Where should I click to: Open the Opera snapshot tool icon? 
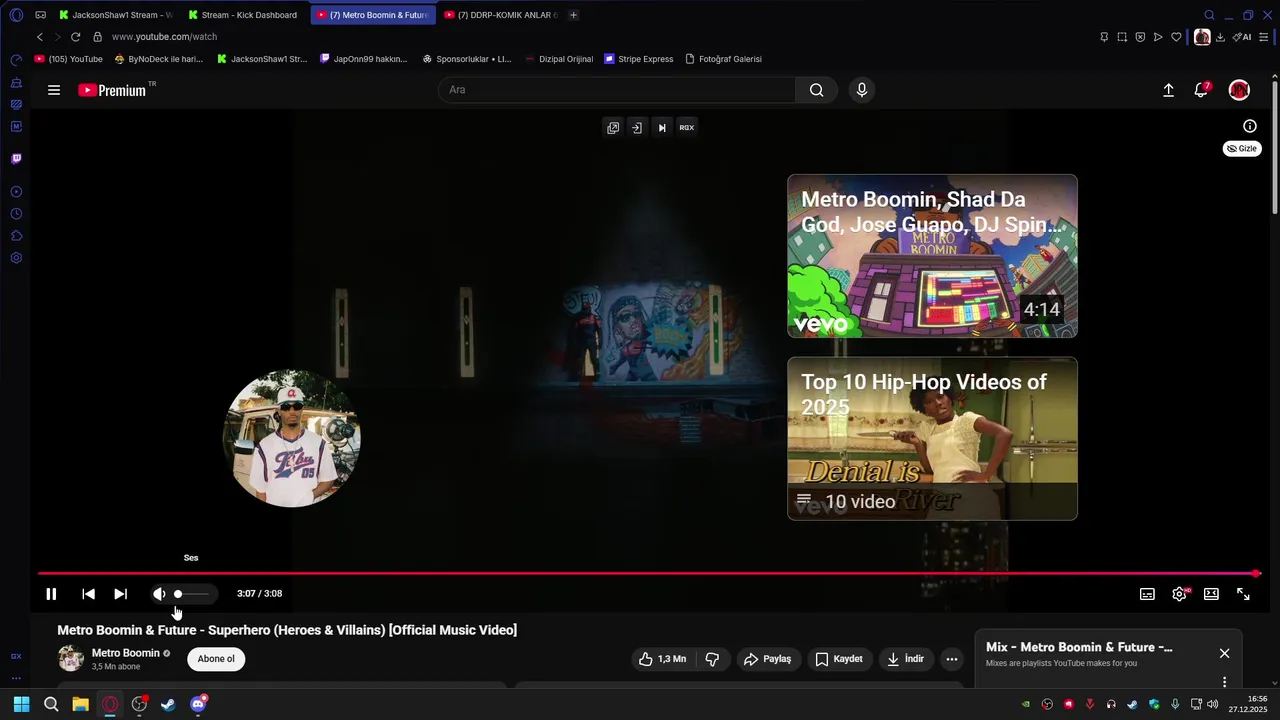[1122, 37]
